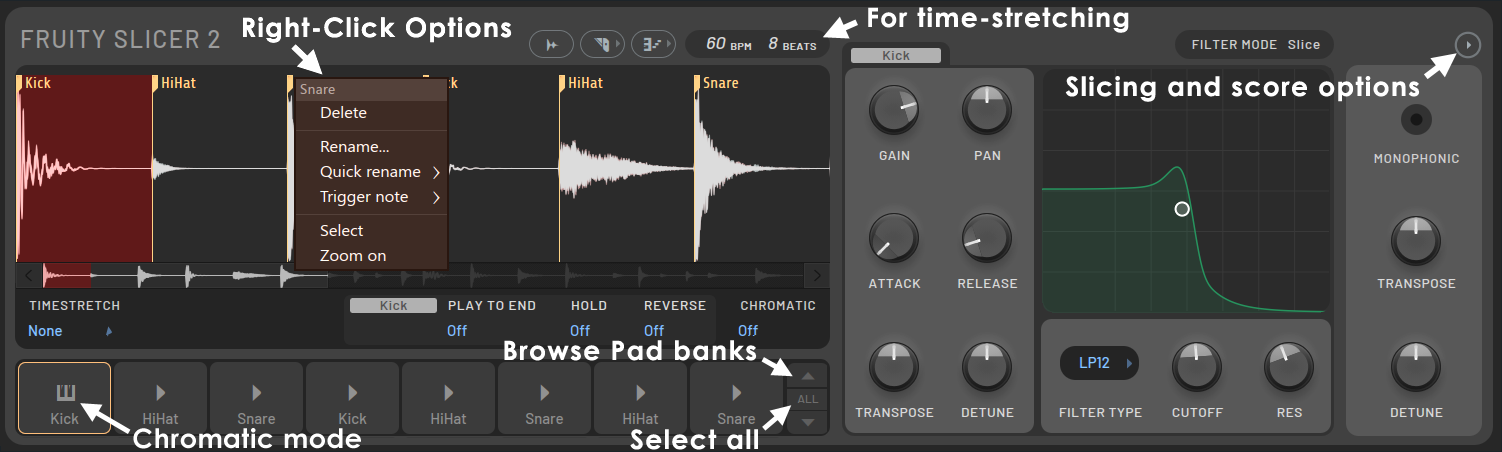Click the CUTOFF knob
Viewport: 1502px width, 452px height.
pyautogui.click(x=1197, y=367)
